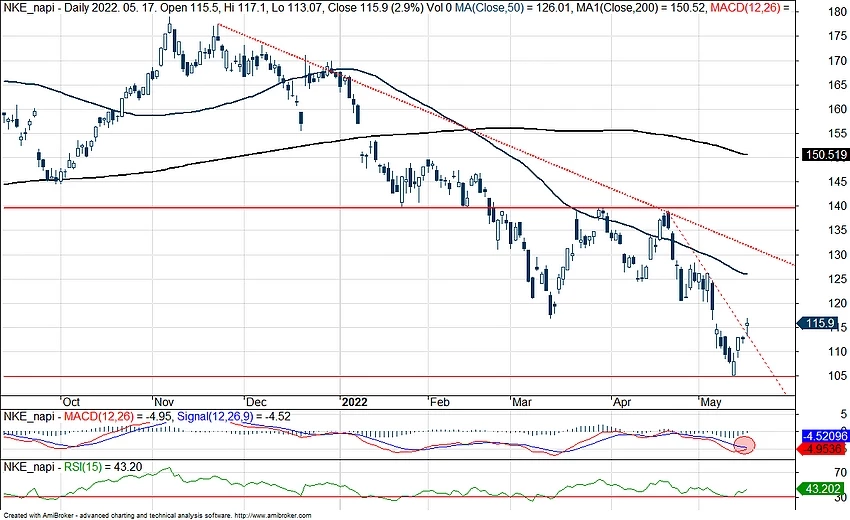Click the 2022 label on time axis
The height and width of the screenshot is (520, 850).
pyautogui.click(x=355, y=402)
